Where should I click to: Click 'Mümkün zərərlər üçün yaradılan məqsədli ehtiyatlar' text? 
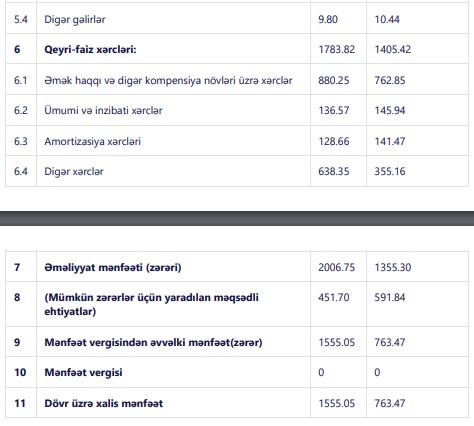tap(151, 304)
